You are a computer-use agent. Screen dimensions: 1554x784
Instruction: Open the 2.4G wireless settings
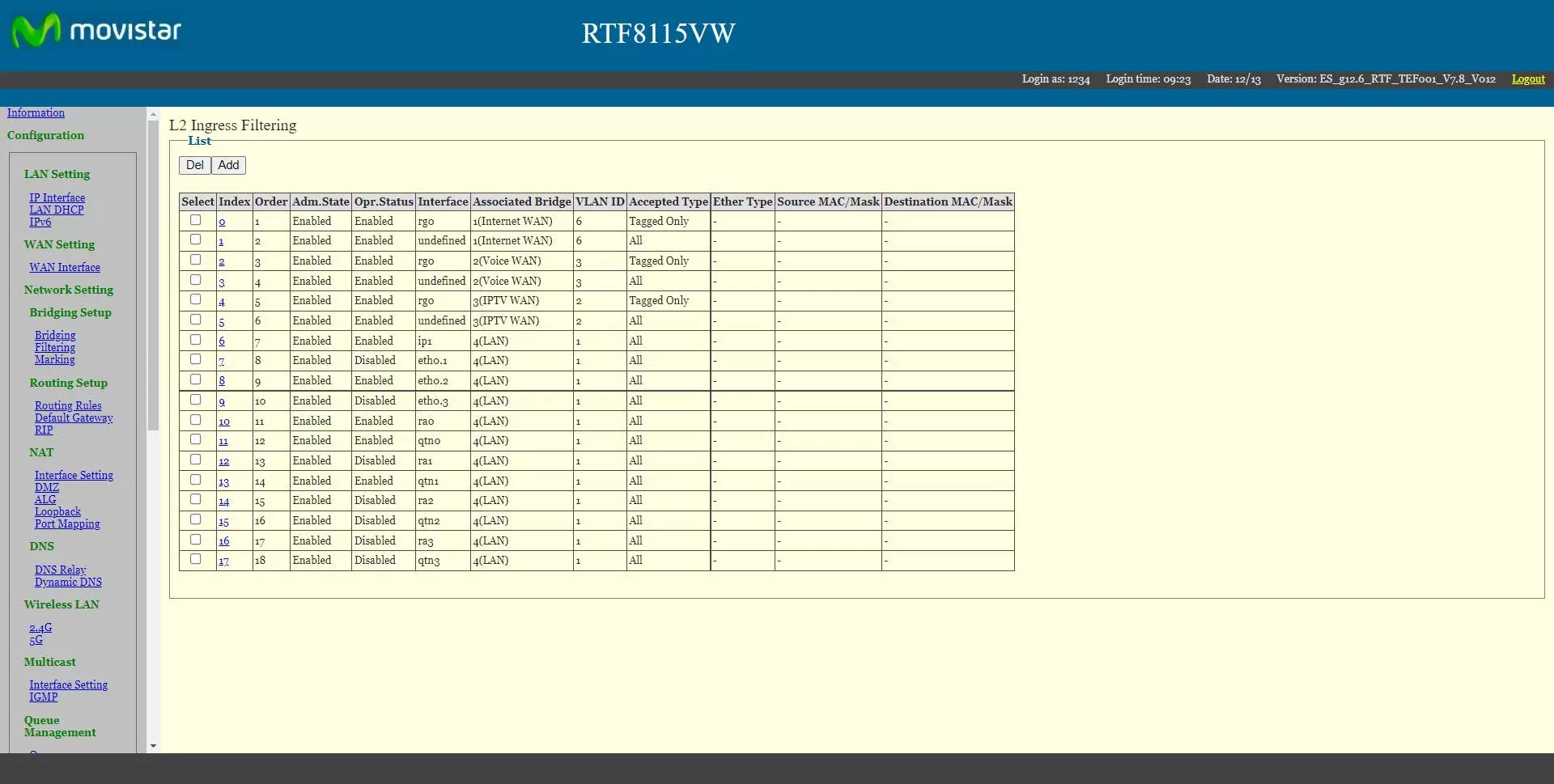(40, 628)
